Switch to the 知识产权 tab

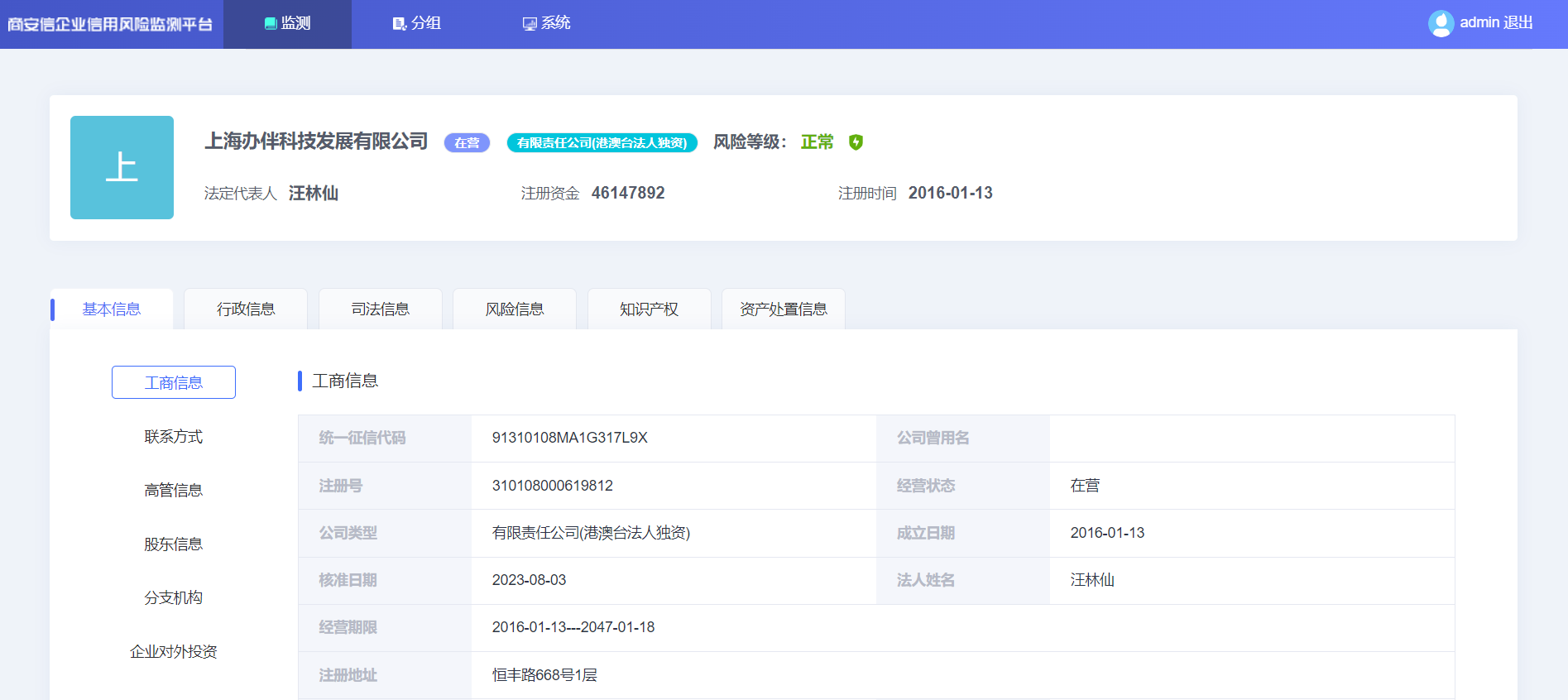[x=650, y=309]
